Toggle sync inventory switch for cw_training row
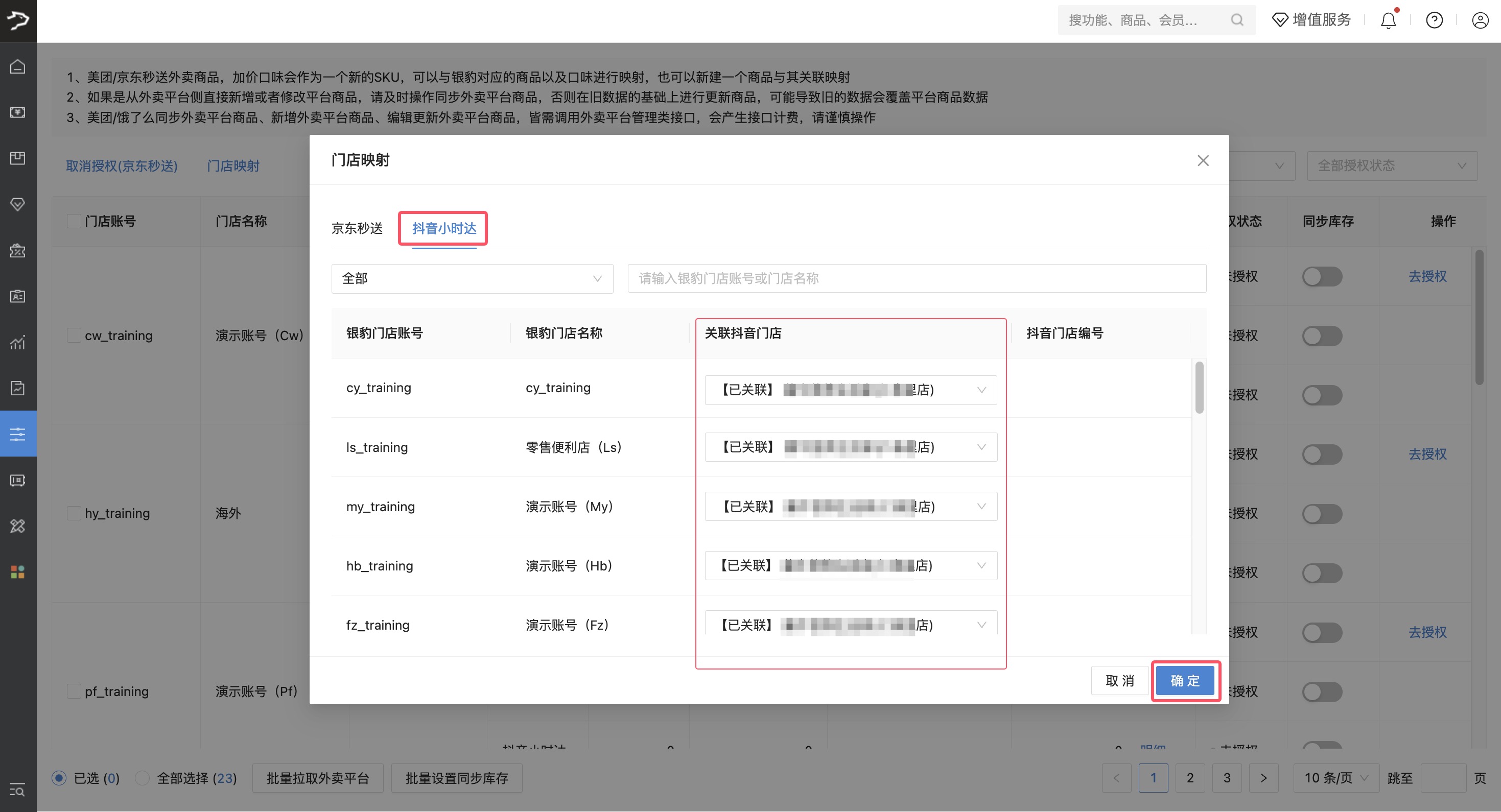This screenshot has width=1501, height=812. point(1322,336)
